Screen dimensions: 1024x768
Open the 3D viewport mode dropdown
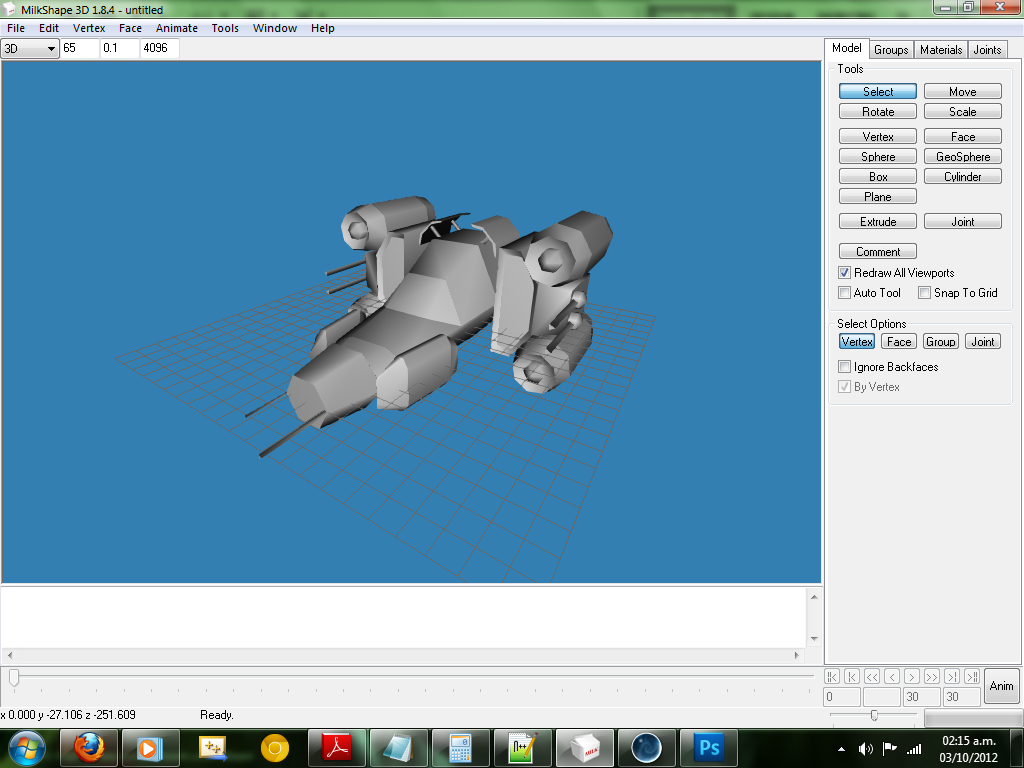[30, 48]
